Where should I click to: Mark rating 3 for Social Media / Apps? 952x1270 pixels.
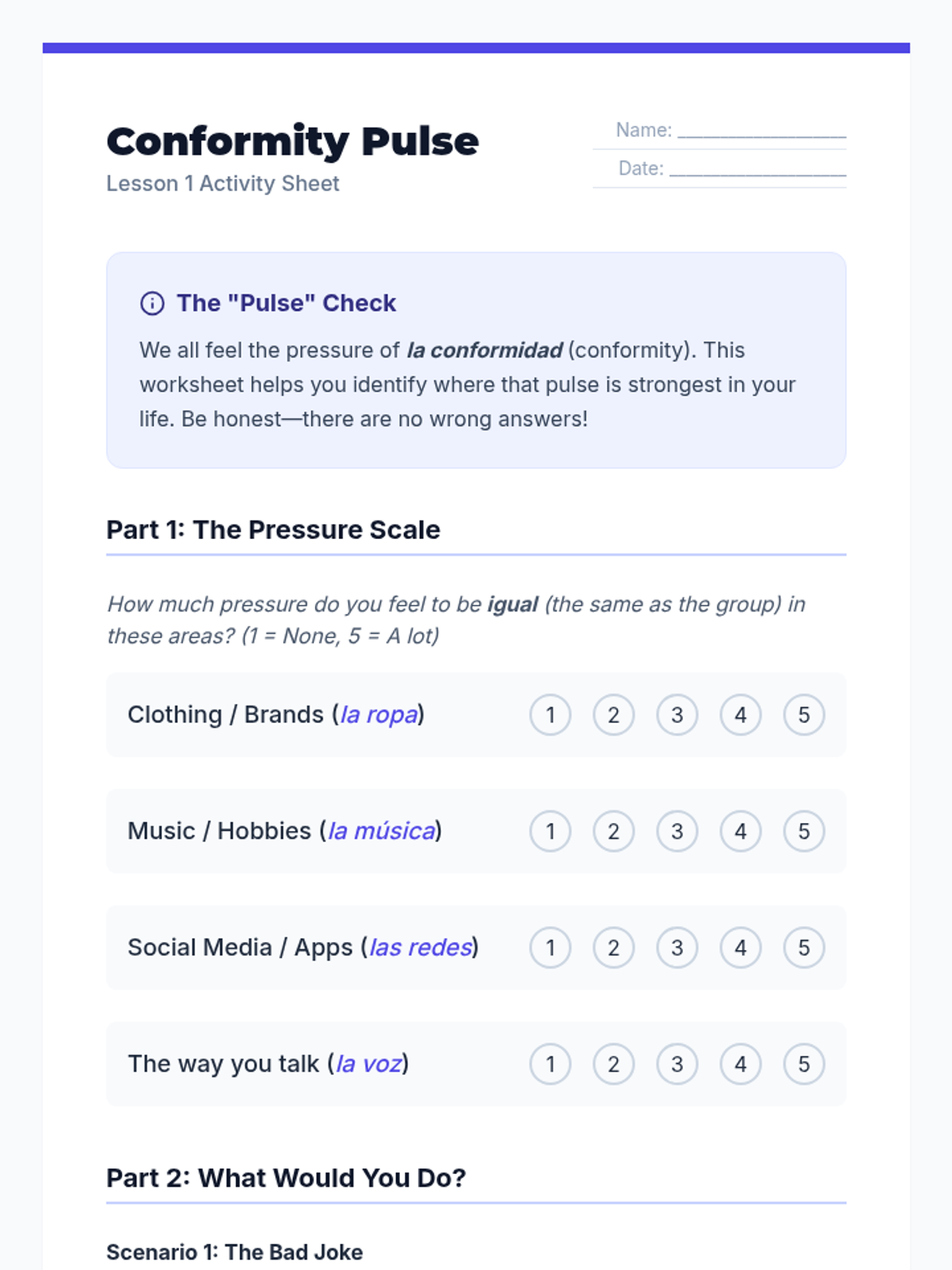[x=677, y=948]
